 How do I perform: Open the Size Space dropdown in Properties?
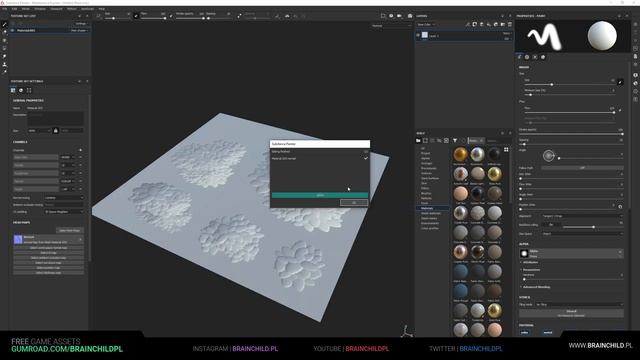(x=582, y=234)
